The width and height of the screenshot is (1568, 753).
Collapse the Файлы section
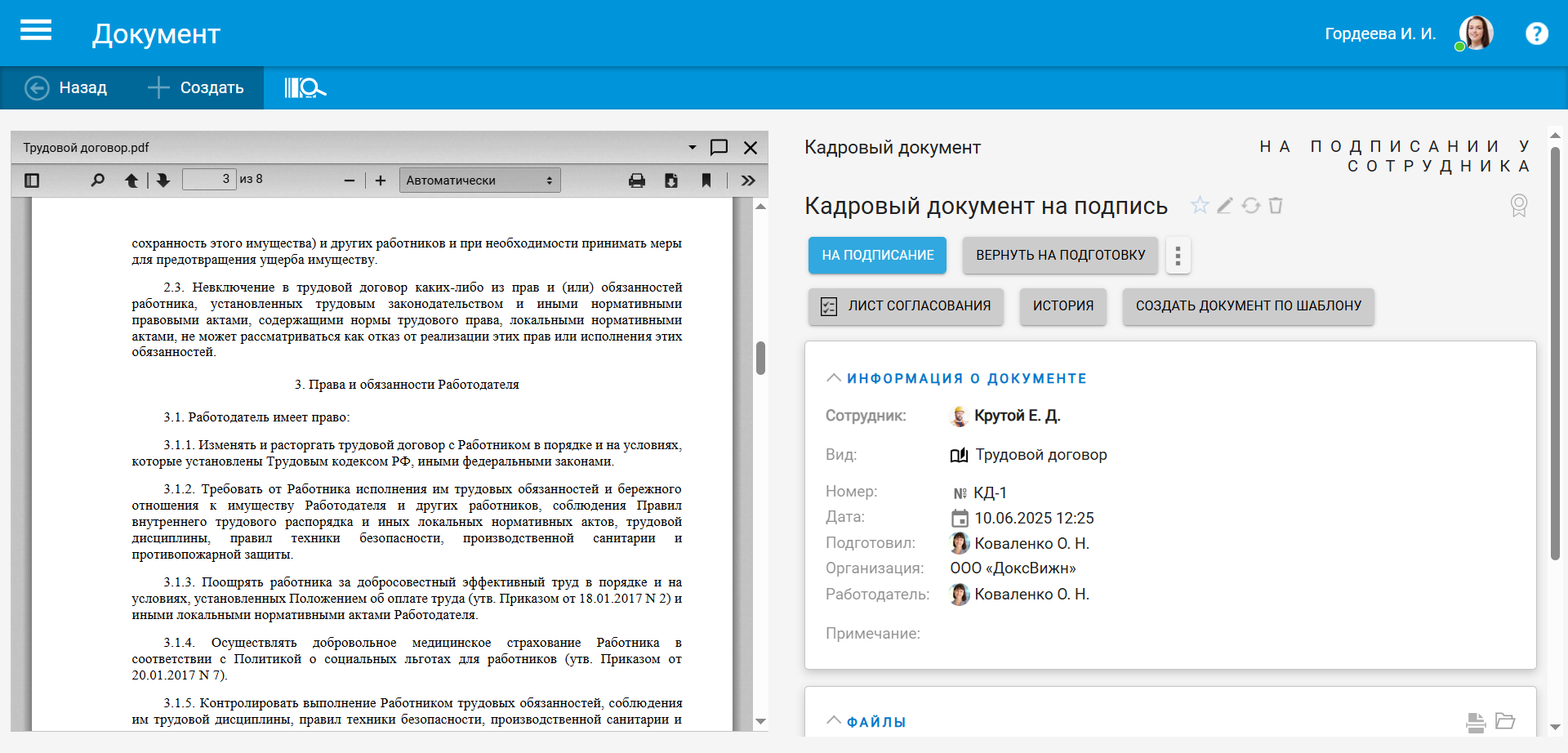[x=834, y=721]
